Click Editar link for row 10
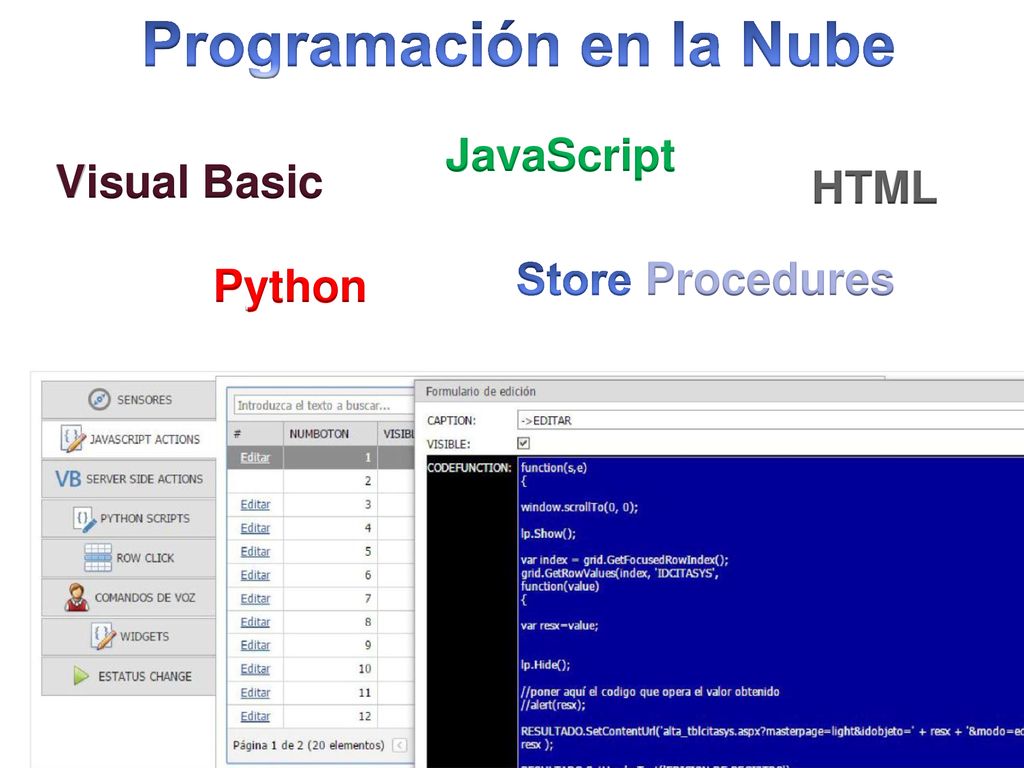The width and height of the screenshot is (1024, 768). tap(255, 669)
